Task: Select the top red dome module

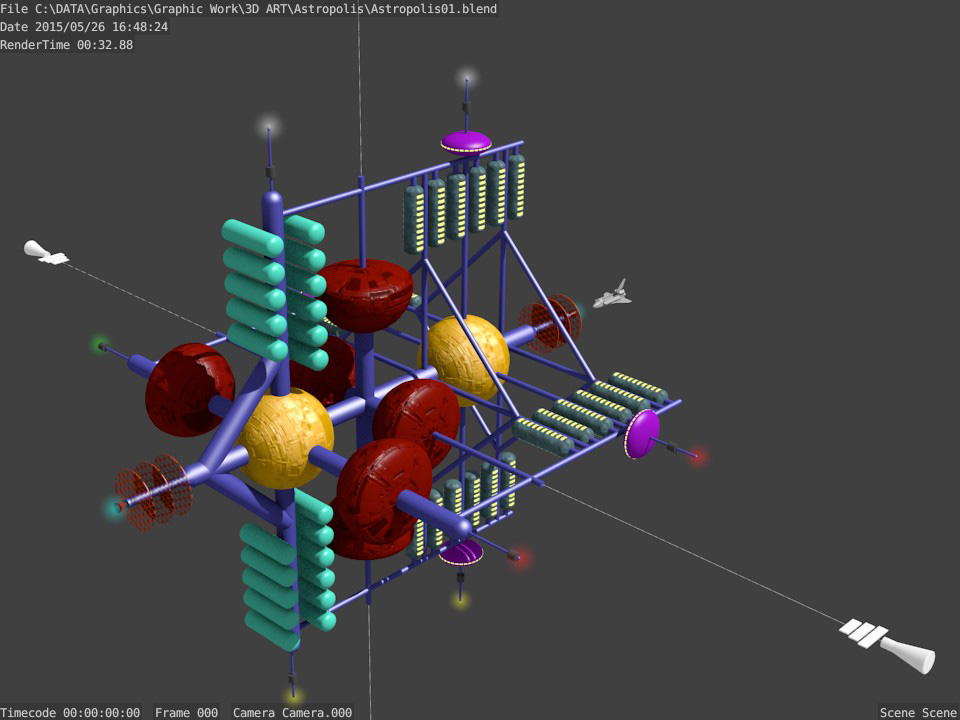Action: [x=366, y=295]
